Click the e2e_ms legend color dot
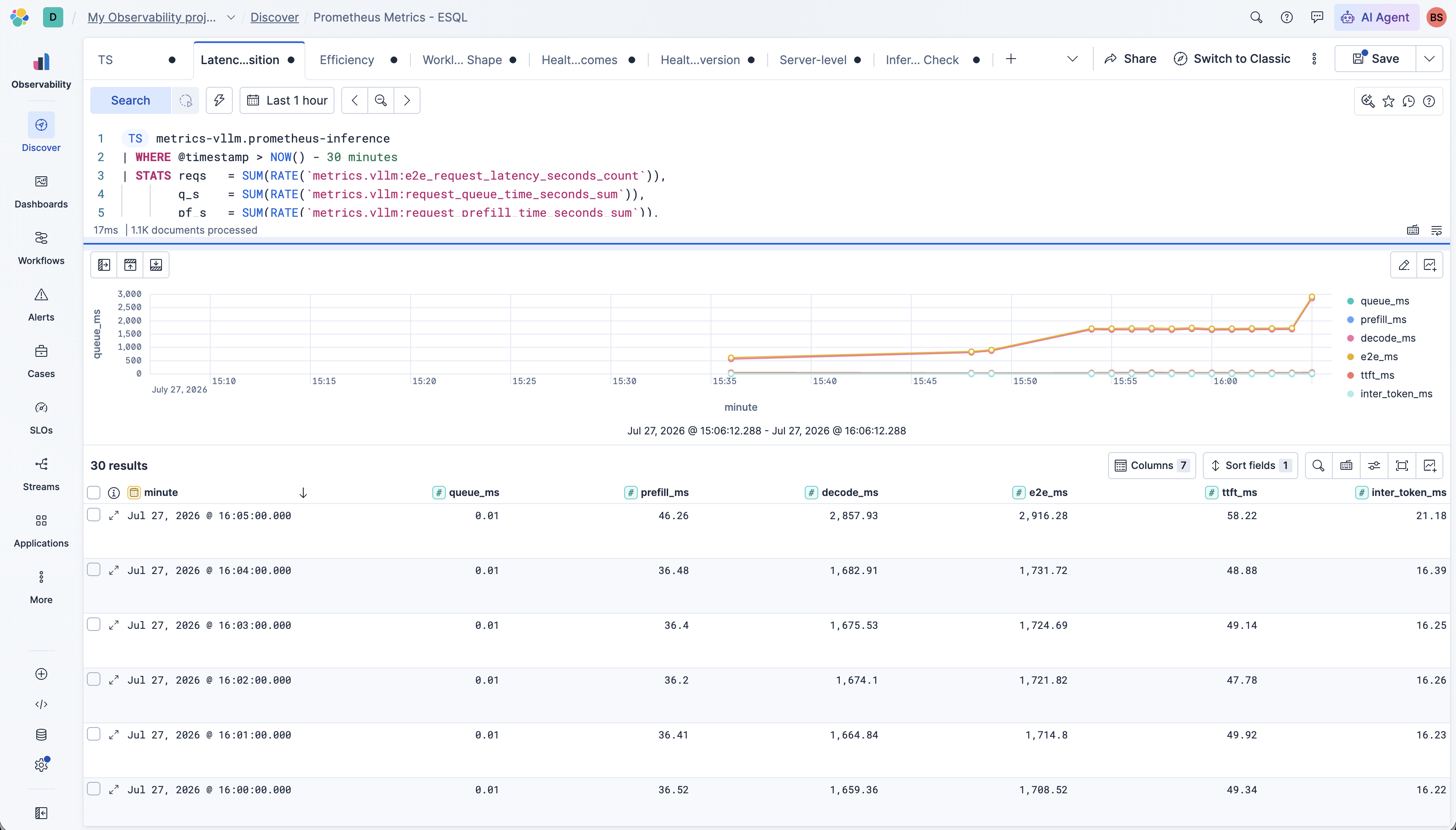Viewport: 1456px width, 830px height. click(x=1350, y=357)
